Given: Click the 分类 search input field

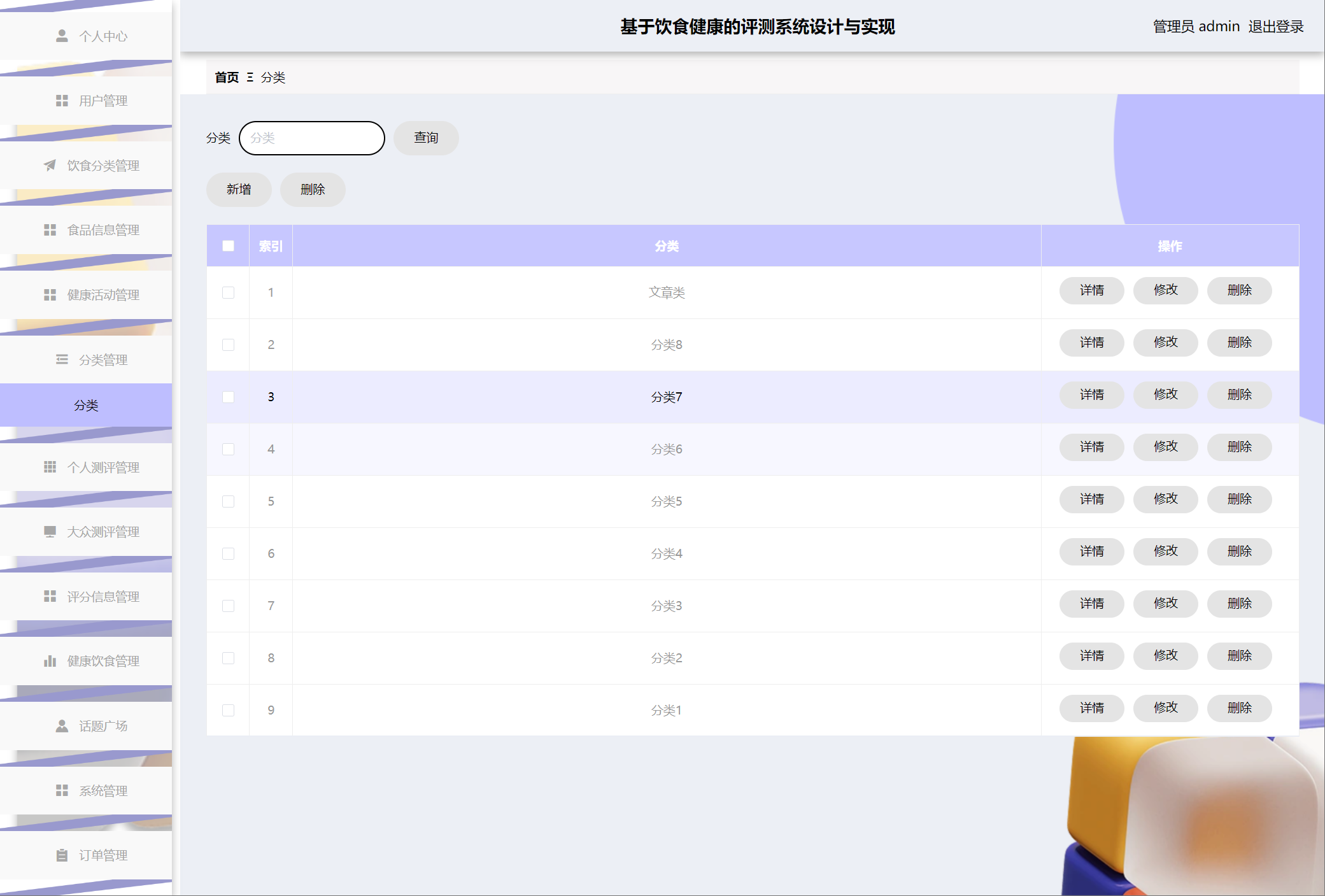Looking at the screenshot, I should [312, 138].
